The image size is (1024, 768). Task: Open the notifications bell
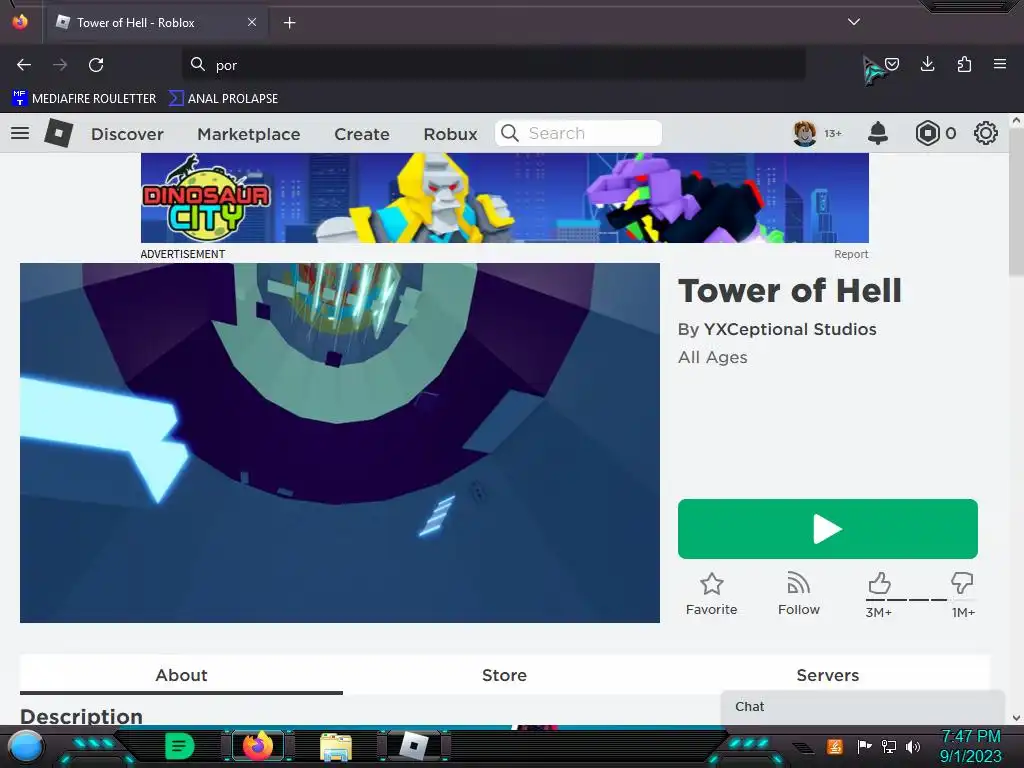pos(878,133)
